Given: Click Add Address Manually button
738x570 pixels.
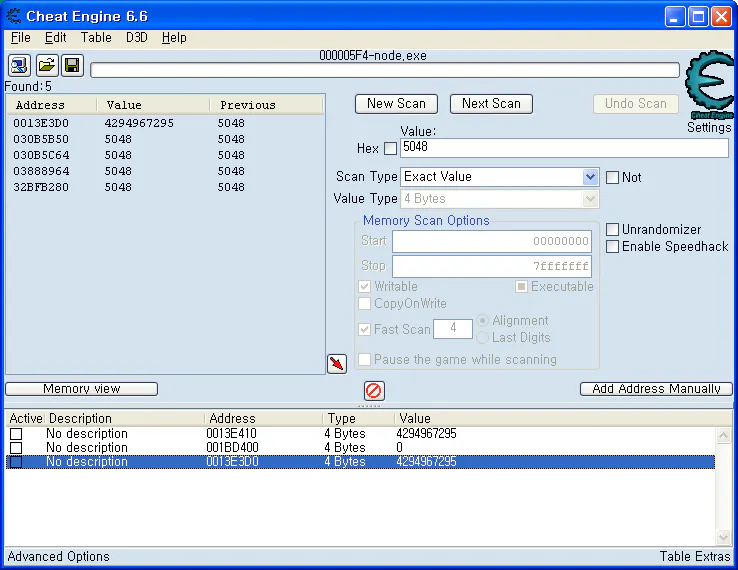Looking at the screenshot, I should [x=656, y=389].
